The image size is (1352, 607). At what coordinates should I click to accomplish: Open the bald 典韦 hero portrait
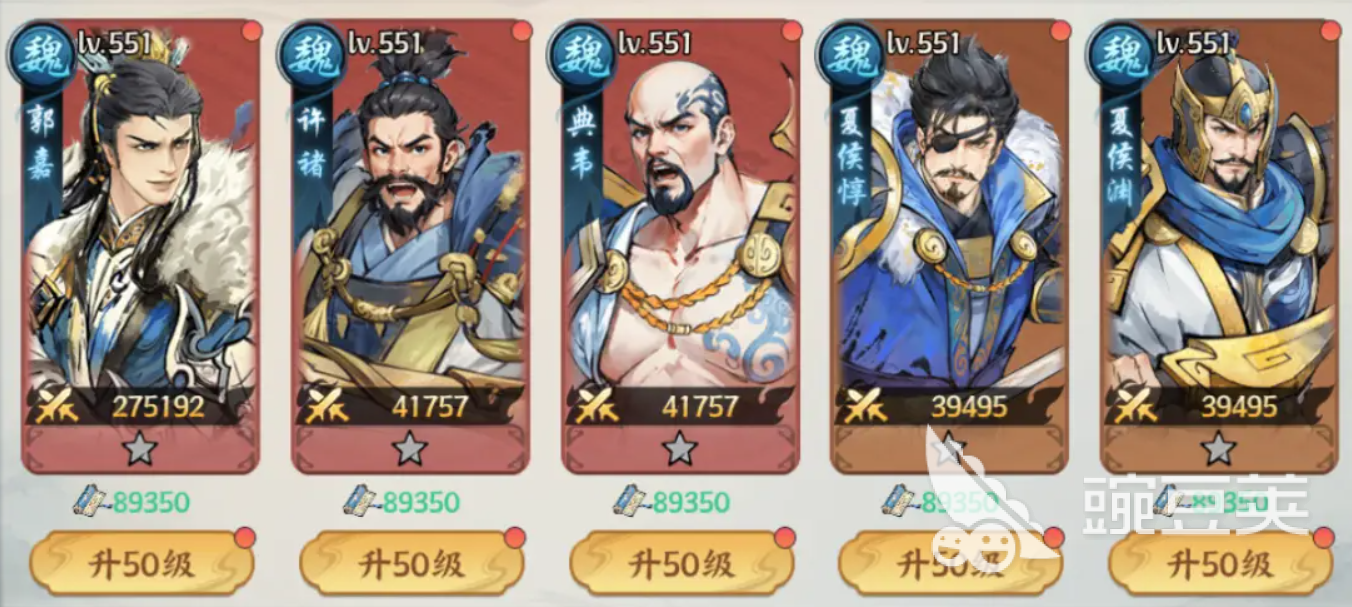click(680, 245)
